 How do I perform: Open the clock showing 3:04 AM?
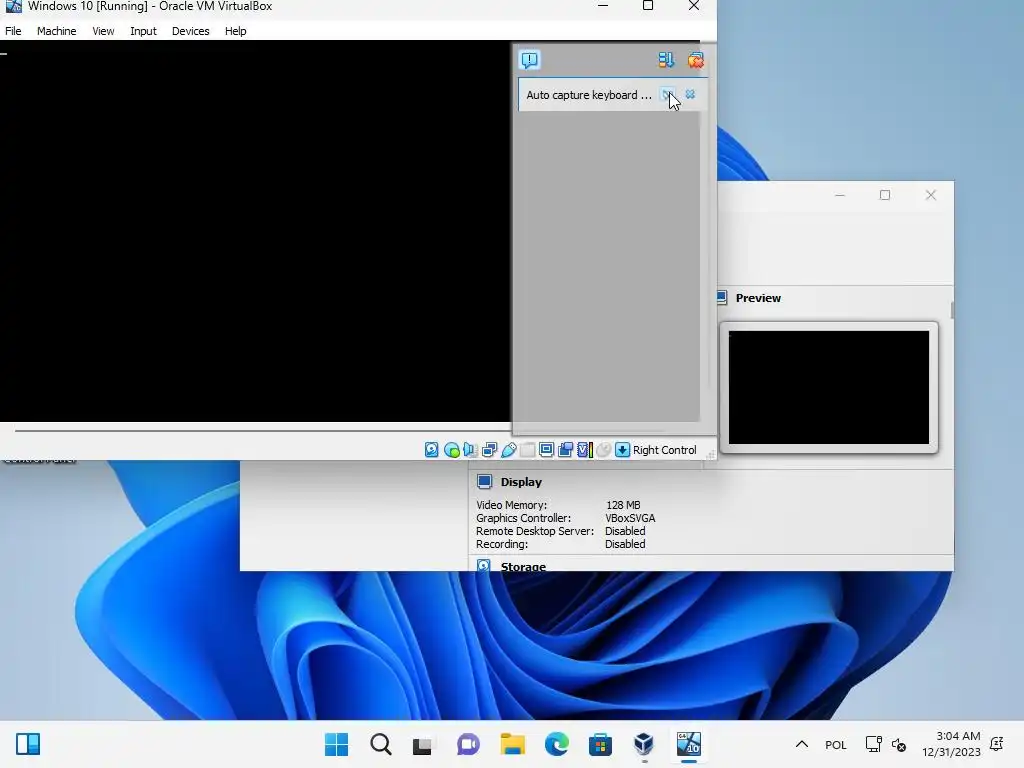[x=951, y=744]
